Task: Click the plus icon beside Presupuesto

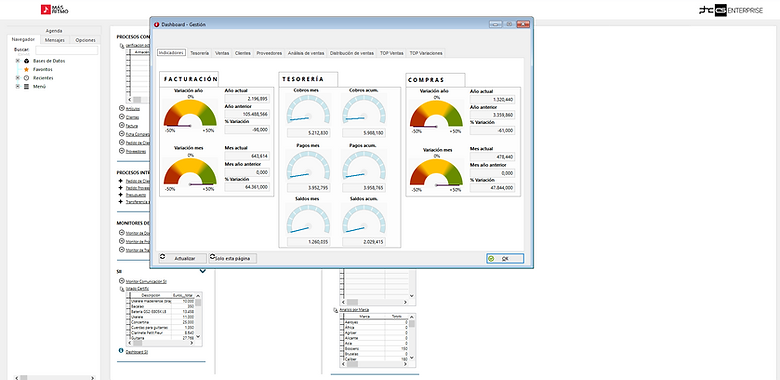Action: tap(121, 195)
